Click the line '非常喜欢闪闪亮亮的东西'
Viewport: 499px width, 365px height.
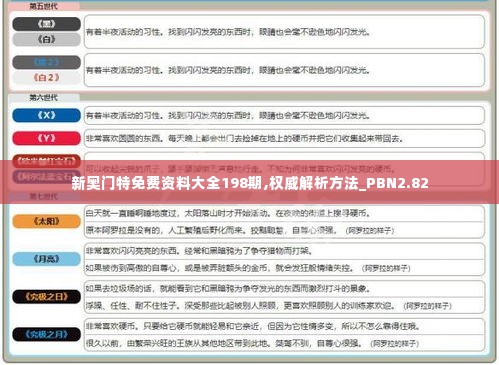[x=199, y=251]
